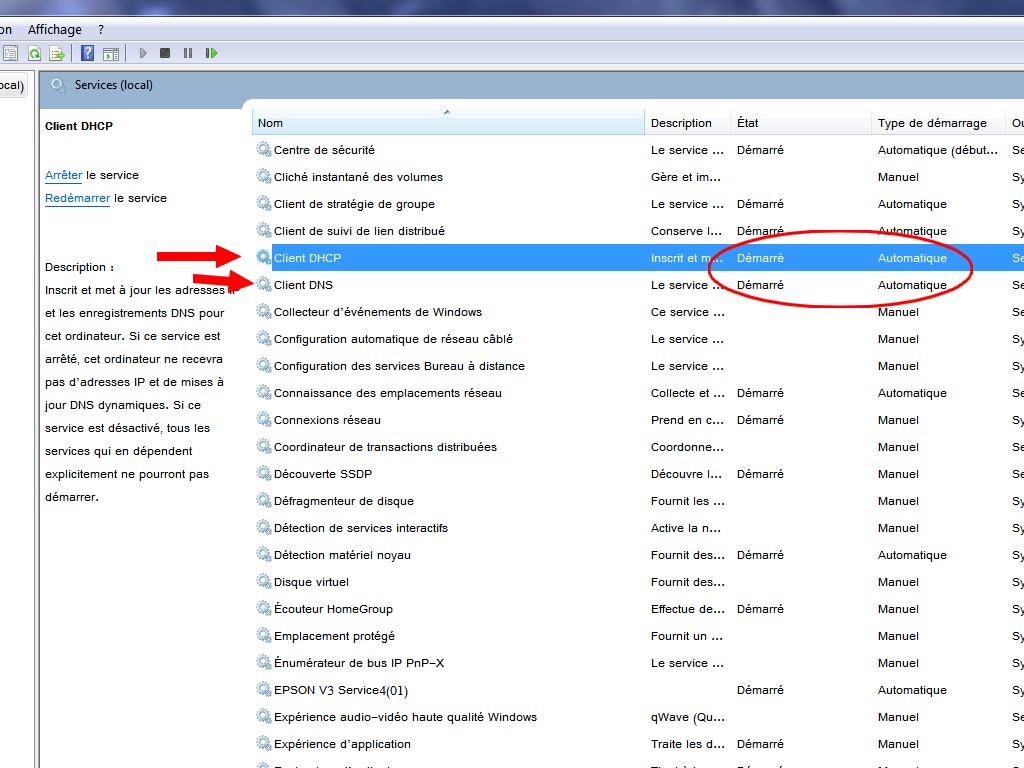Click the Start service play icon
The width and height of the screenshot is (1024, 768).
click(x=143, y=53)
